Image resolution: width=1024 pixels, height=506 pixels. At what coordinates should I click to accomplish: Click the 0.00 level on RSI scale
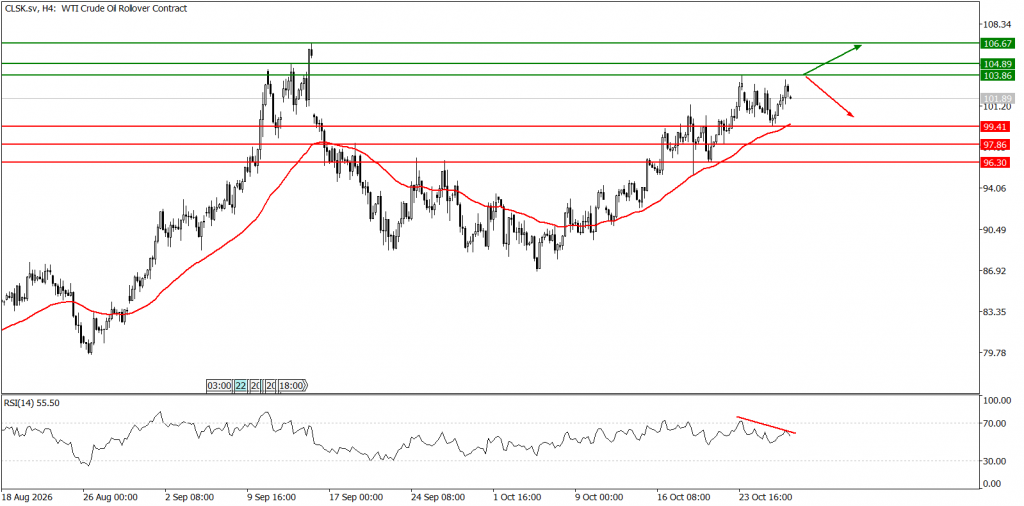pyautogui.click(x=994, y=484)
